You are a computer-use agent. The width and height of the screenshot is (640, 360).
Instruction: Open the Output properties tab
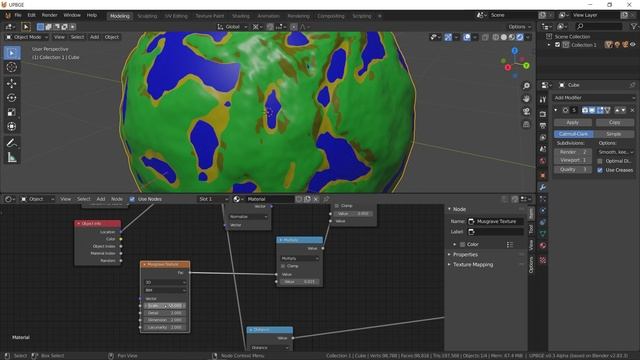[x=543, y=126]
